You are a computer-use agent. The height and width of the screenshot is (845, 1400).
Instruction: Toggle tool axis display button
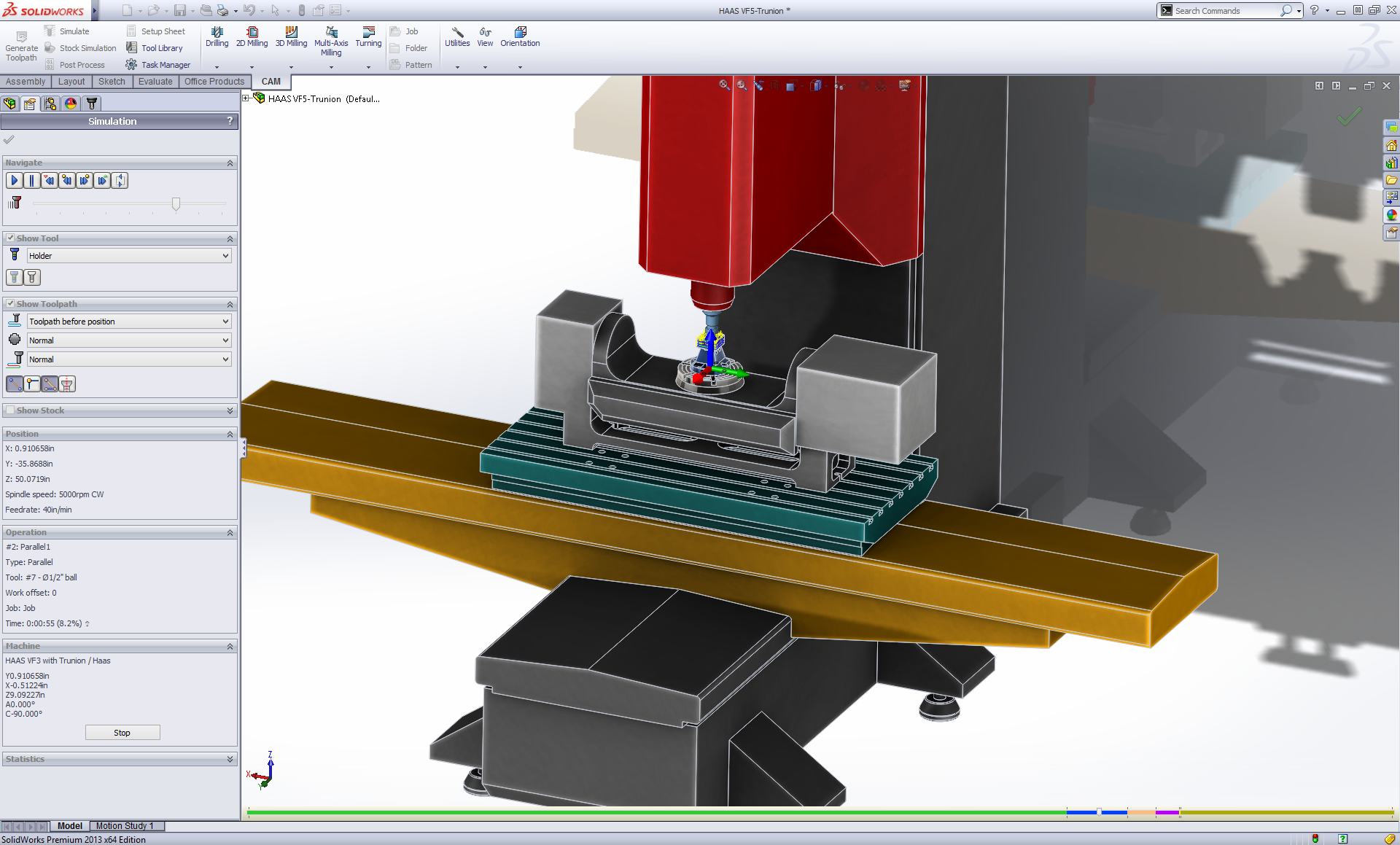point(67,383)
